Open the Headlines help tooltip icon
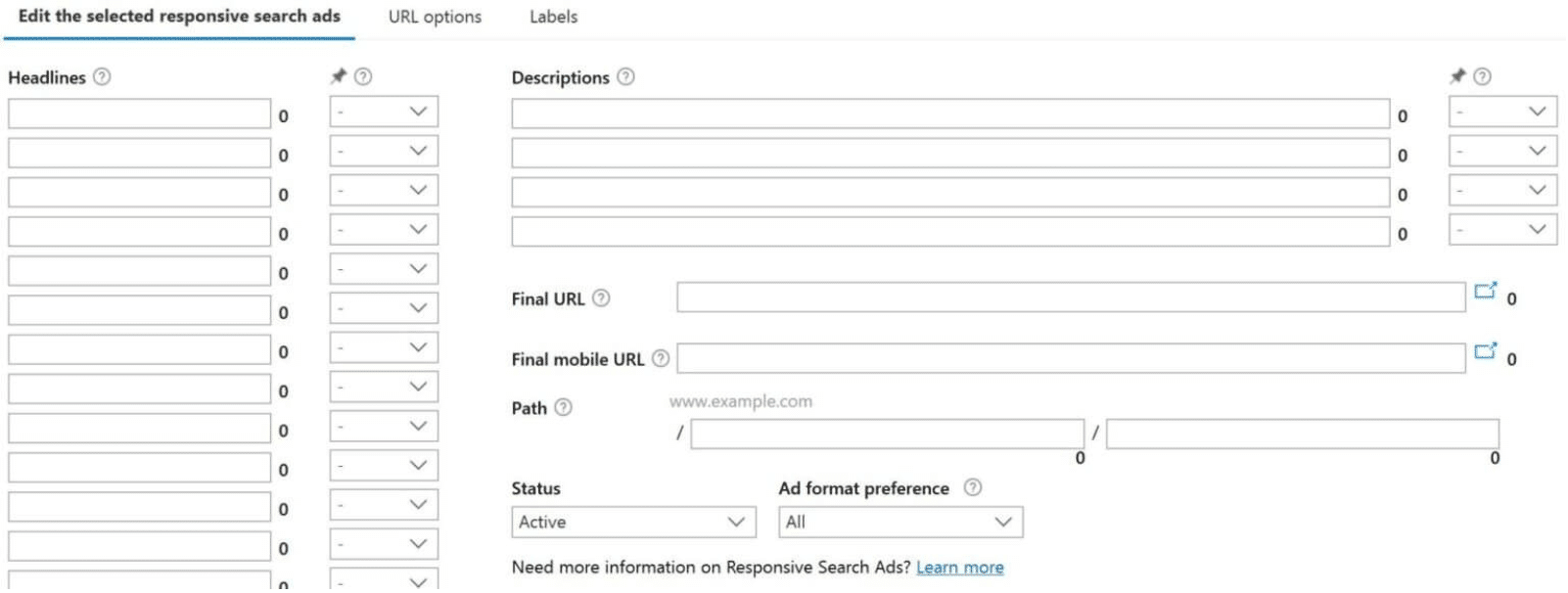 [x=103, y=77]
